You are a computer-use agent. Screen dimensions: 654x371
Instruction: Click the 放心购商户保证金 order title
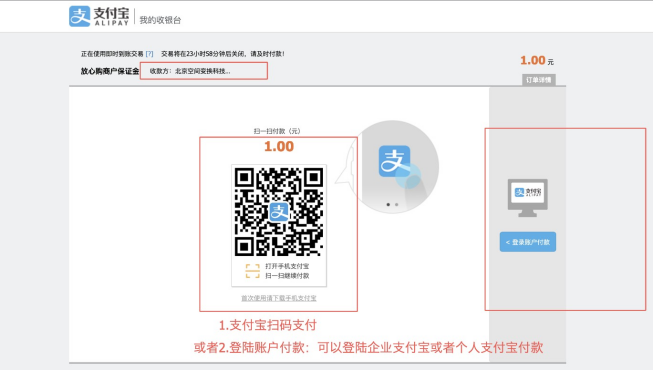point(110,71)
